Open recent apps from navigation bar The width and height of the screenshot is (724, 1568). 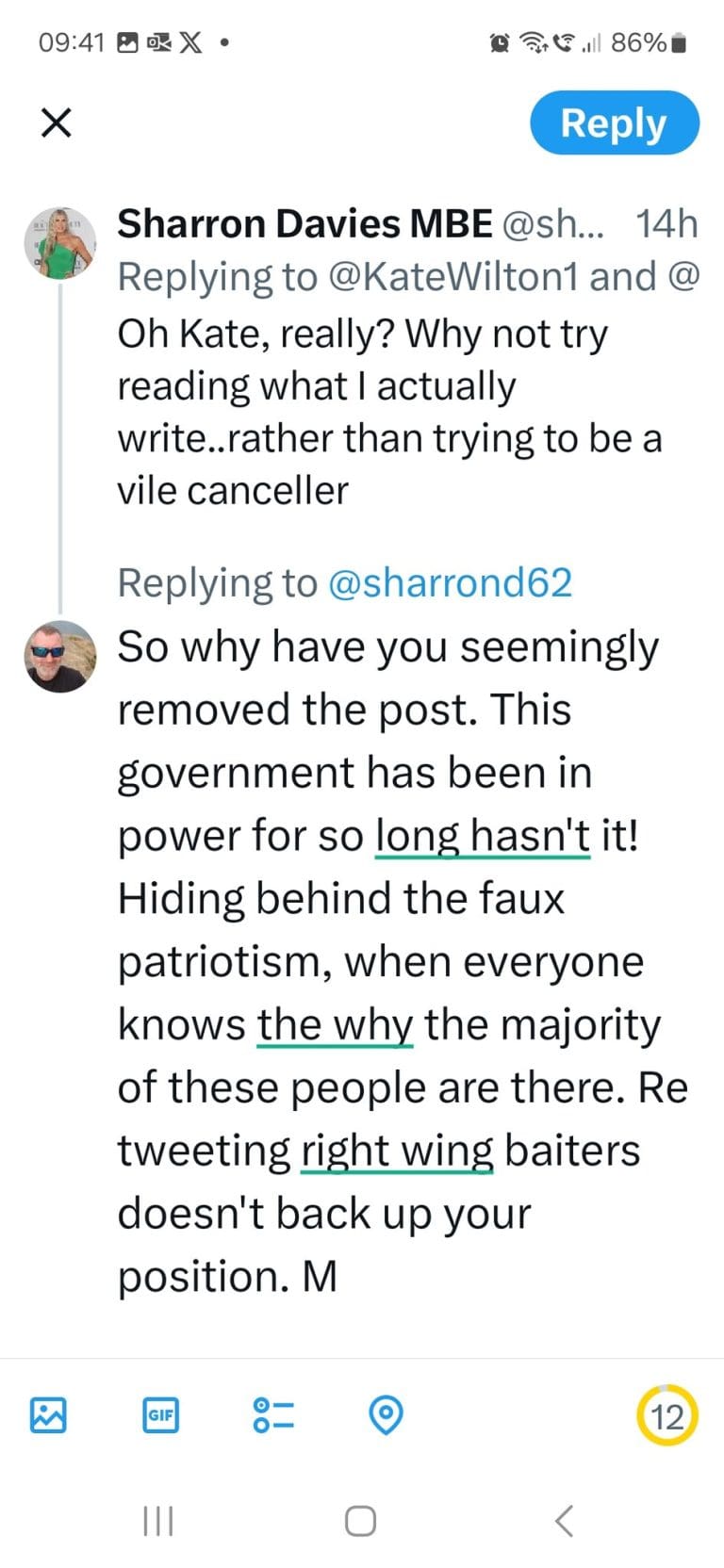(158, 1520)
